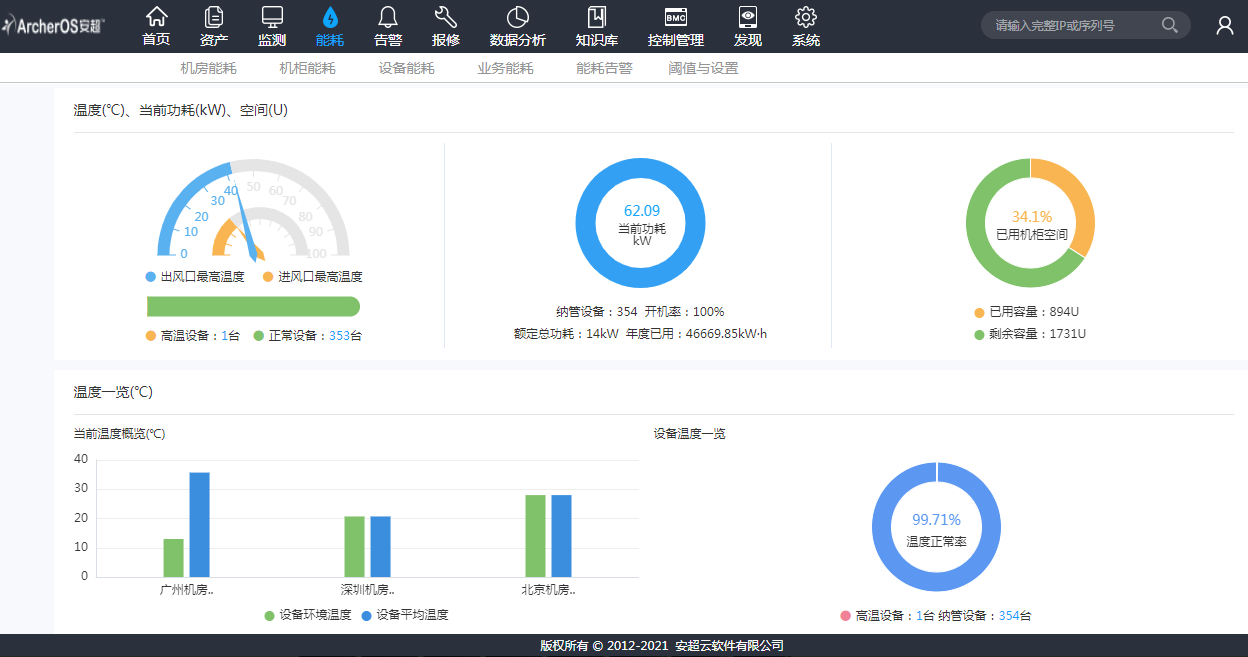The image size is (1248, 657).
Task: Click the search magnifier icon
Action: pos(1169,25)
